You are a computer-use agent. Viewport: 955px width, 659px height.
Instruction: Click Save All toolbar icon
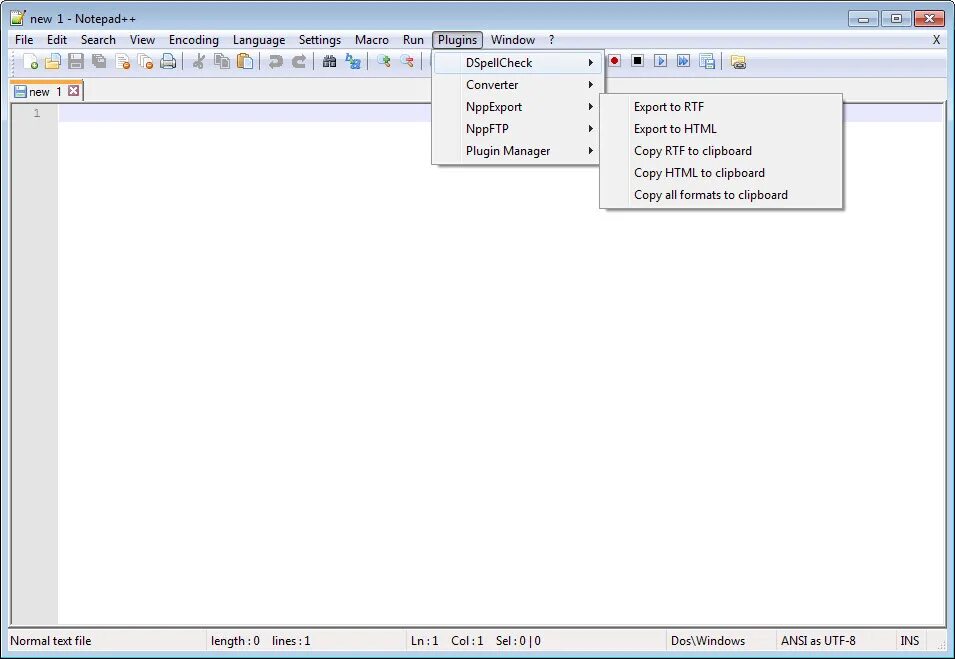[99, 62]
